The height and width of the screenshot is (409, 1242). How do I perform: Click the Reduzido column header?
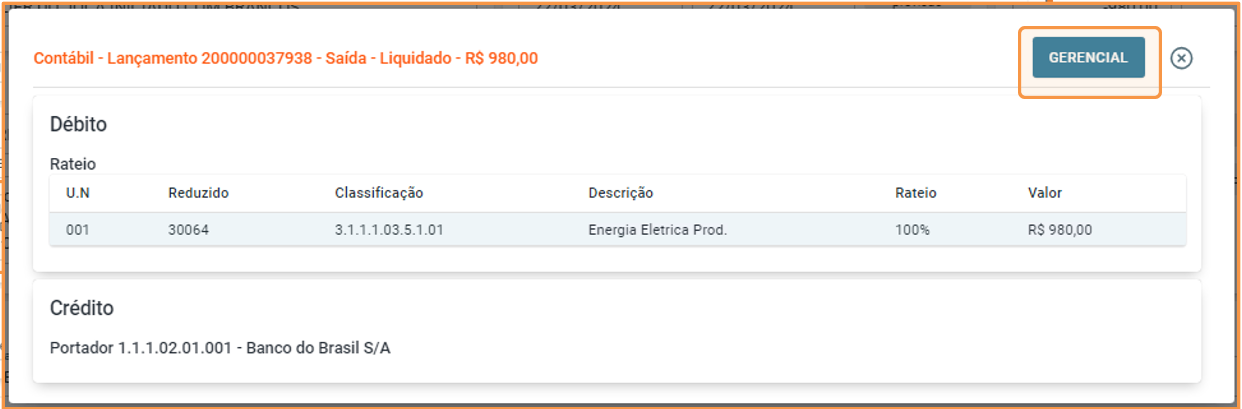pyautogui.click(x=198, y=193)
